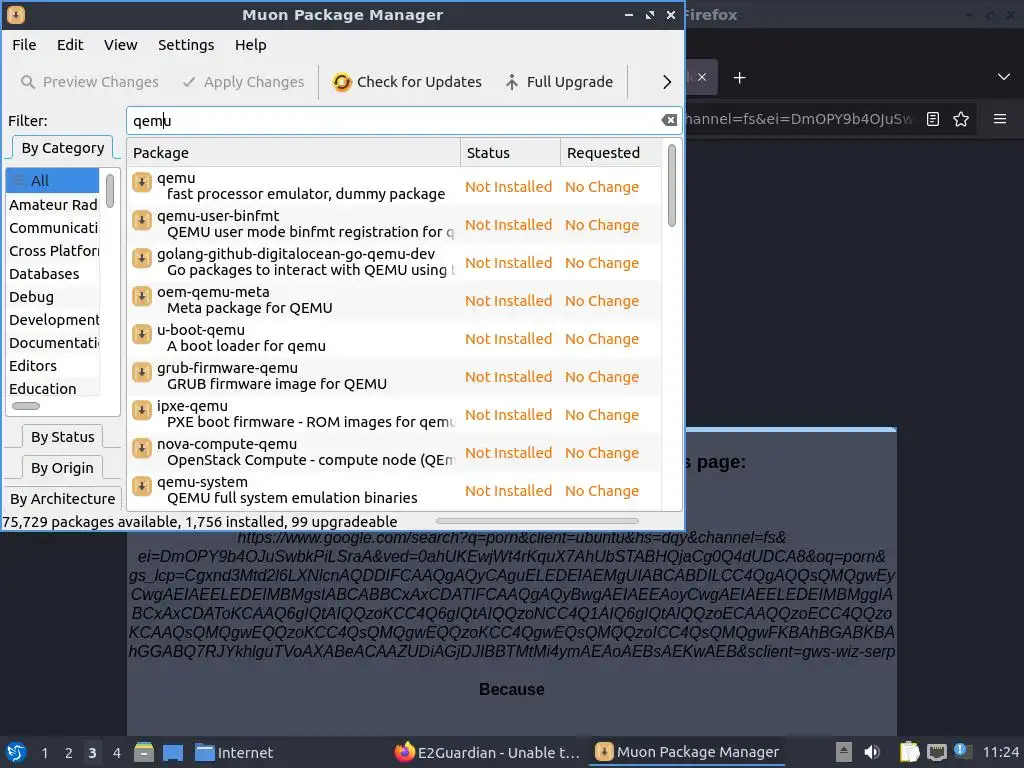Expand the toolbar overflow chevron
Image resolution: width=1024 pixels, height=768 pixels.
(666, 82)
